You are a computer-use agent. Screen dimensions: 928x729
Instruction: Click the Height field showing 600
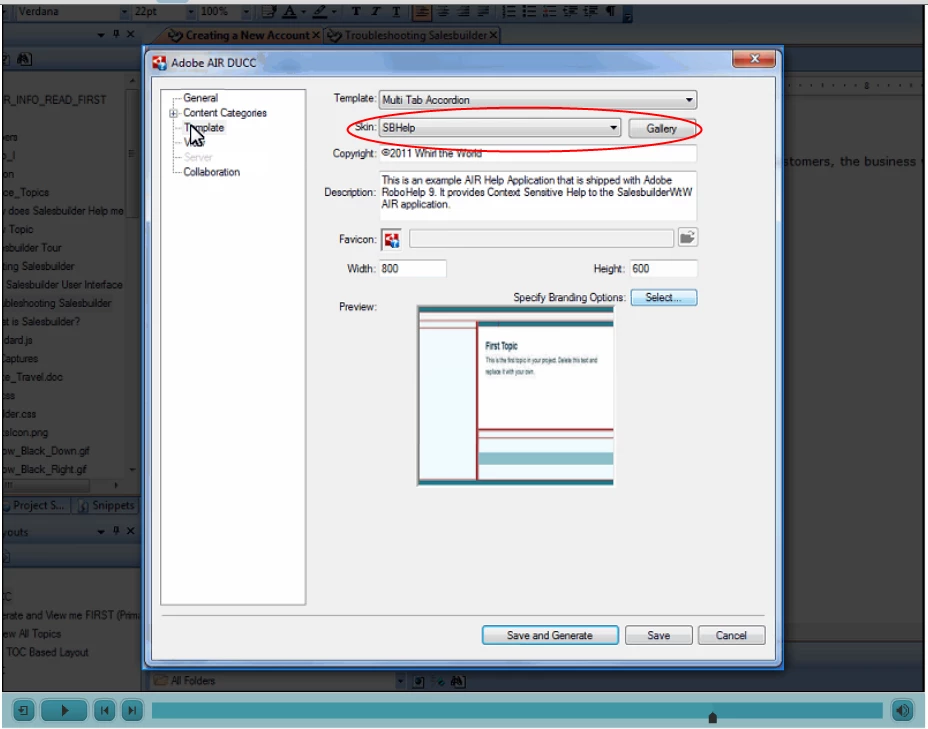(663, 269)
